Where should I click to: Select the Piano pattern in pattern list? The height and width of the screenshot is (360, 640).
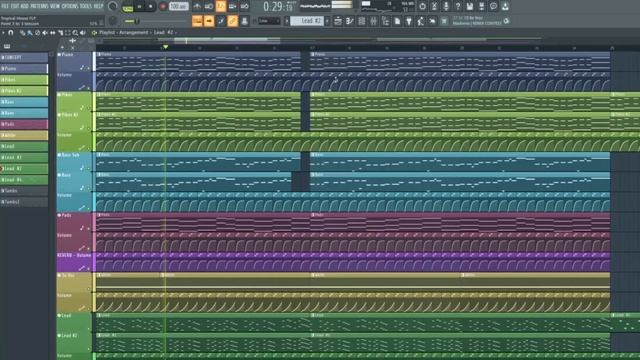click(24, 69)
